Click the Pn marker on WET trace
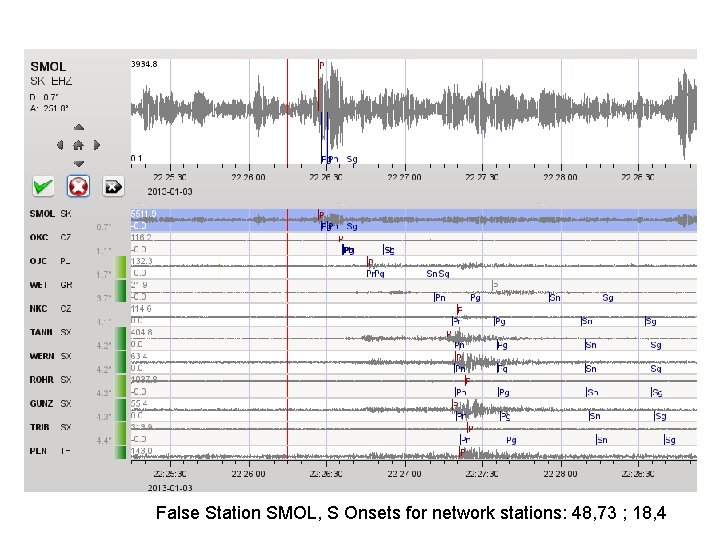 coord(439,298)
